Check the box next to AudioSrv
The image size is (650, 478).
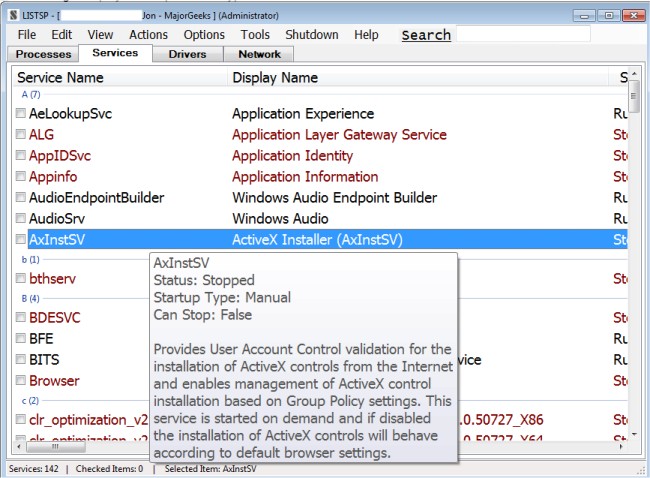21,218
